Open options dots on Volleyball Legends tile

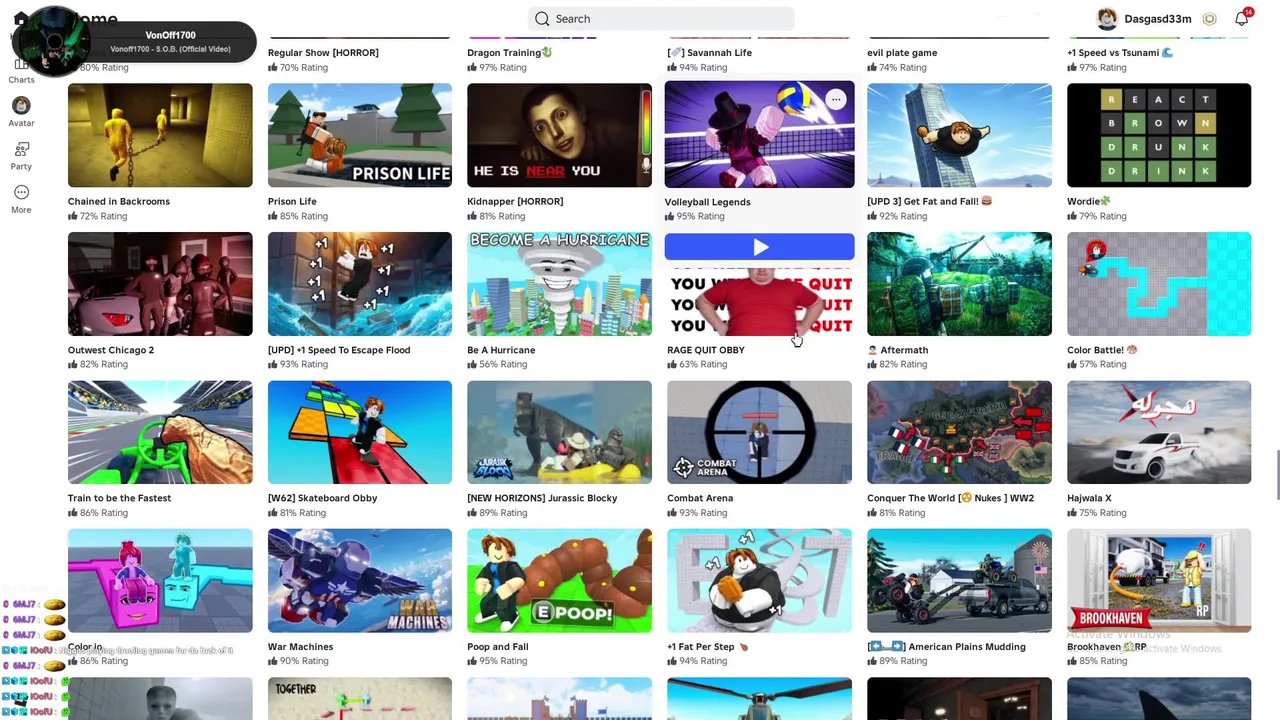point(836,99)
